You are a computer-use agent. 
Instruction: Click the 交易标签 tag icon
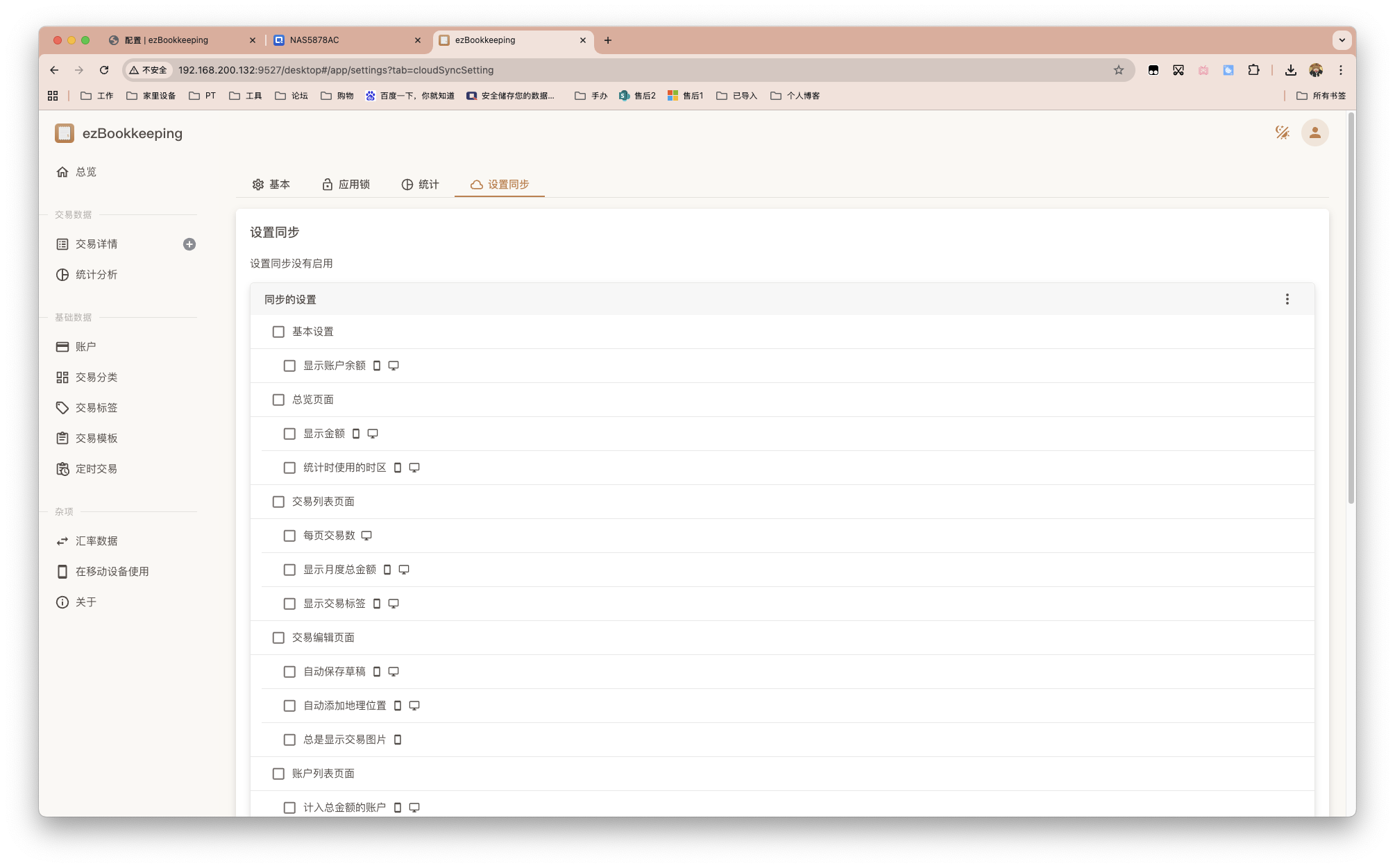tap(62, 407)
